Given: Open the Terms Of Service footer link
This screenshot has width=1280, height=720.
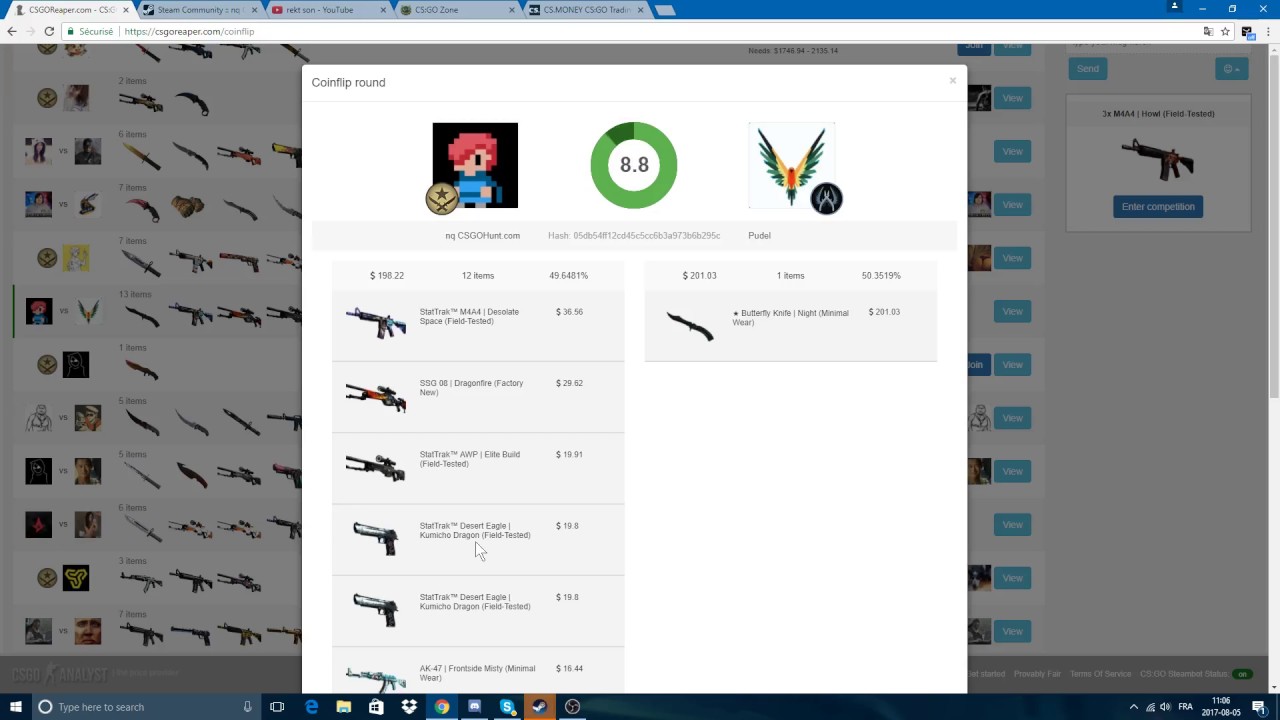Looking at the screenshot, I should [1100, 674].
